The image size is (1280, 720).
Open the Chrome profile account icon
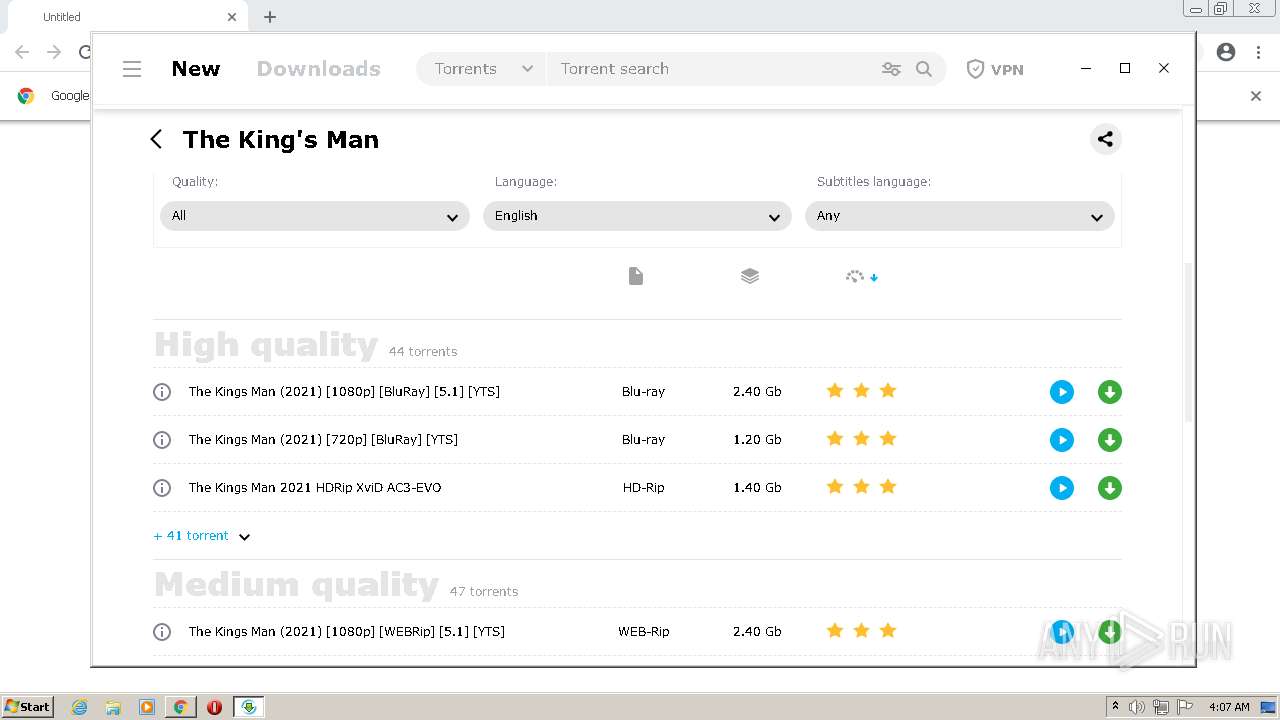tap(1226, 52)
